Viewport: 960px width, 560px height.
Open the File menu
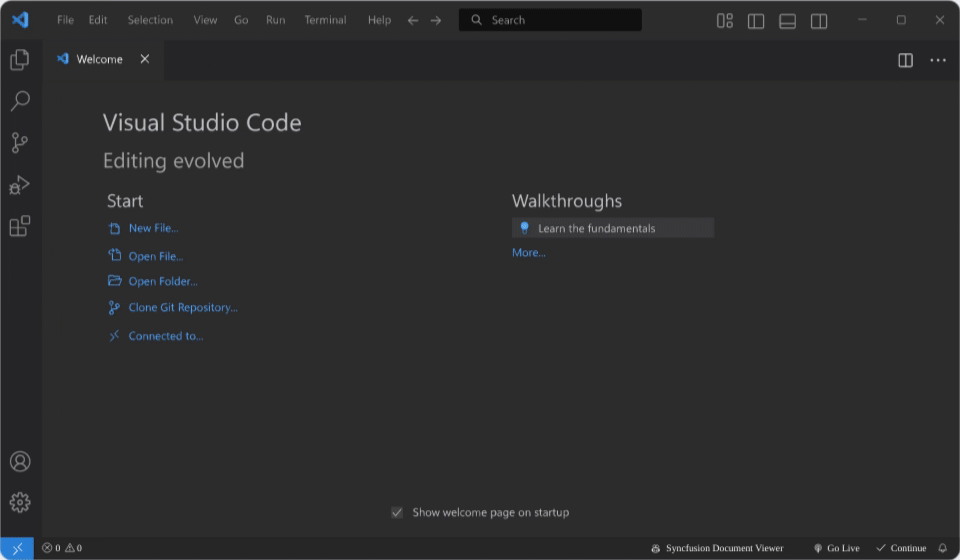(x=66, y=20)
